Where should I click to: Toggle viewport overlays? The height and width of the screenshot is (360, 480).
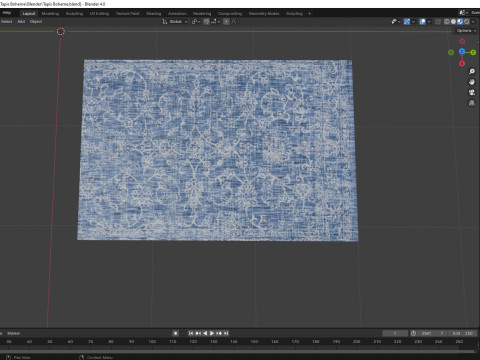click(x=423, y=22)
